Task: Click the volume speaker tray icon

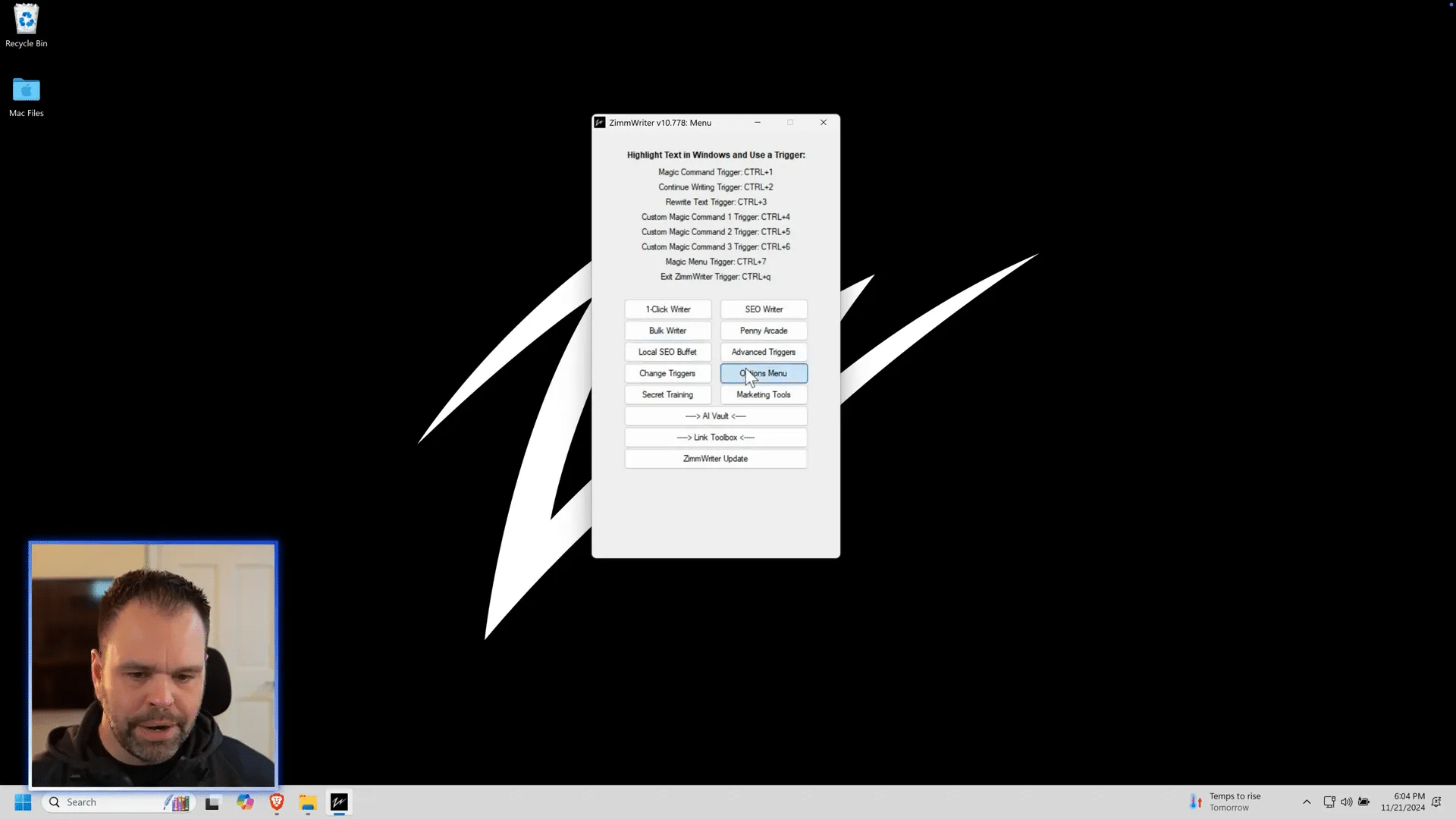Action: (1347, 802)
